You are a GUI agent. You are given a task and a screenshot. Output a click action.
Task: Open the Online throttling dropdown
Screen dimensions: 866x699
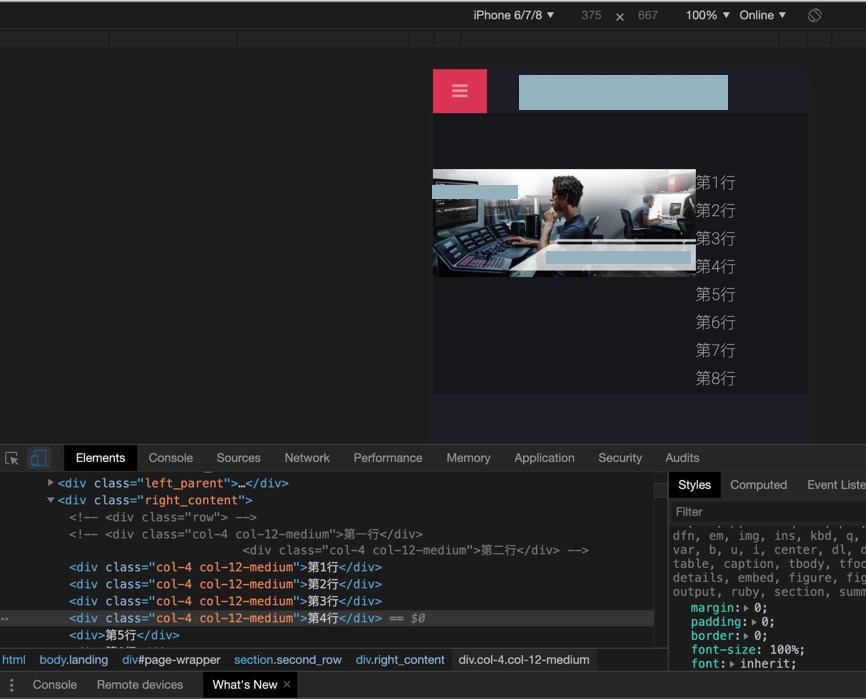point(762,15)
